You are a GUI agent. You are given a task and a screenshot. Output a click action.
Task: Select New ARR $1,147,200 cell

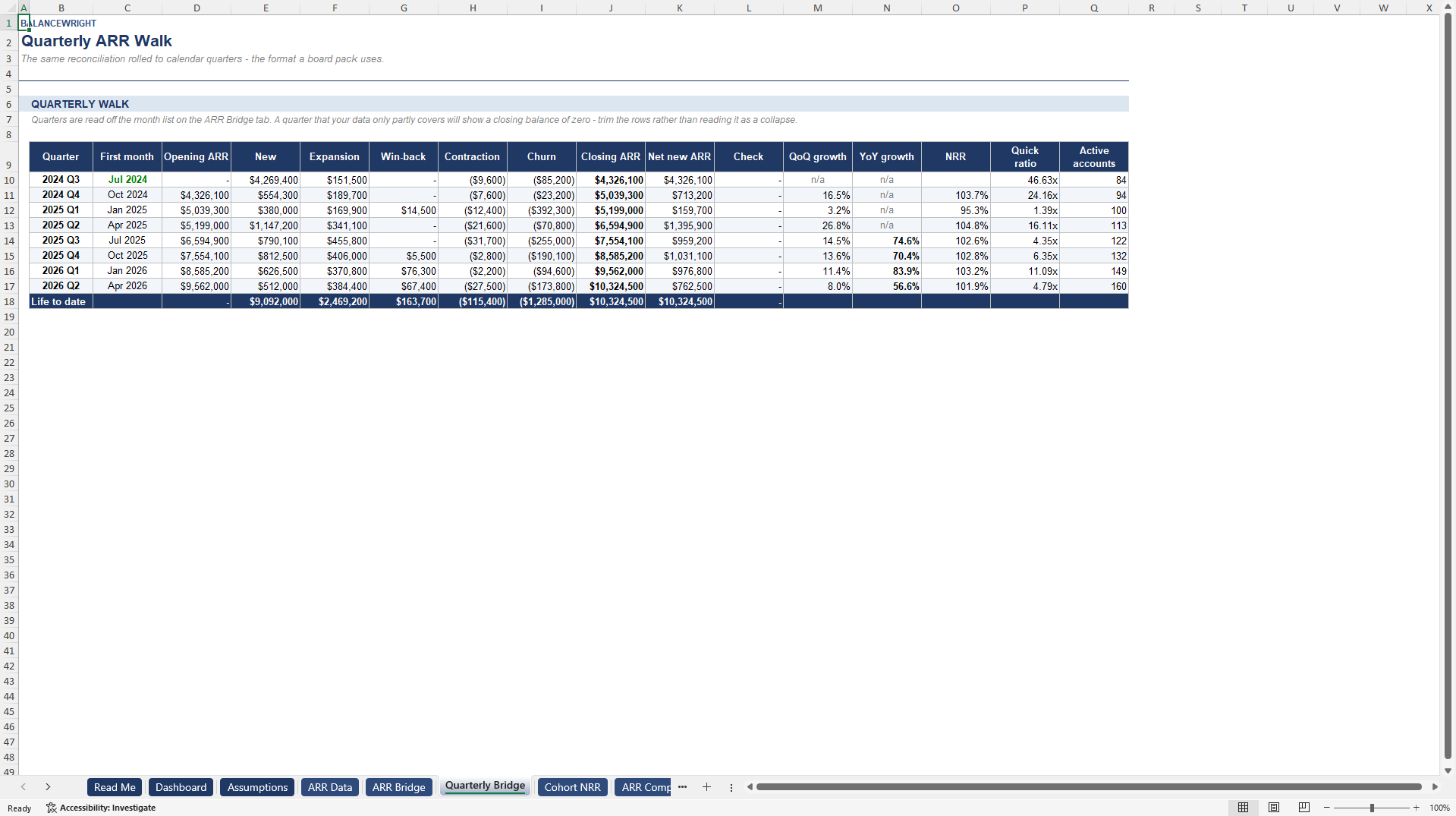coord(266,225)
